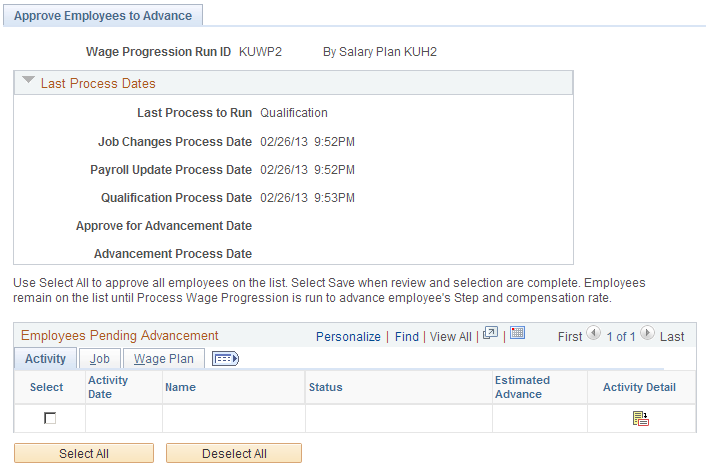The width and height of the screenshot is (706, 470).
Task: Sort by Status column header
Action: [x=326, y=387]
